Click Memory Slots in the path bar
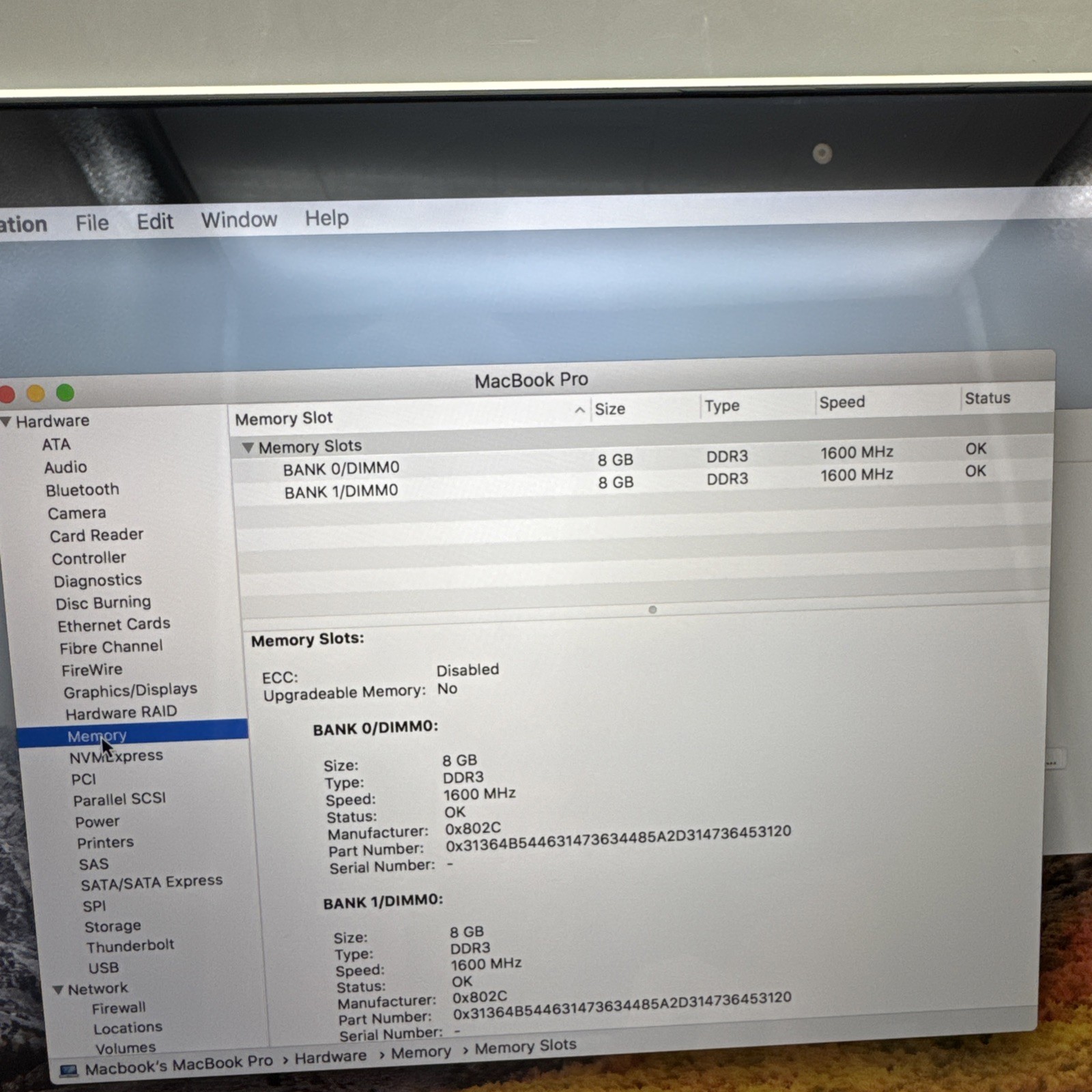The image size is (1092, 1092). click(x=526, y=1046)
